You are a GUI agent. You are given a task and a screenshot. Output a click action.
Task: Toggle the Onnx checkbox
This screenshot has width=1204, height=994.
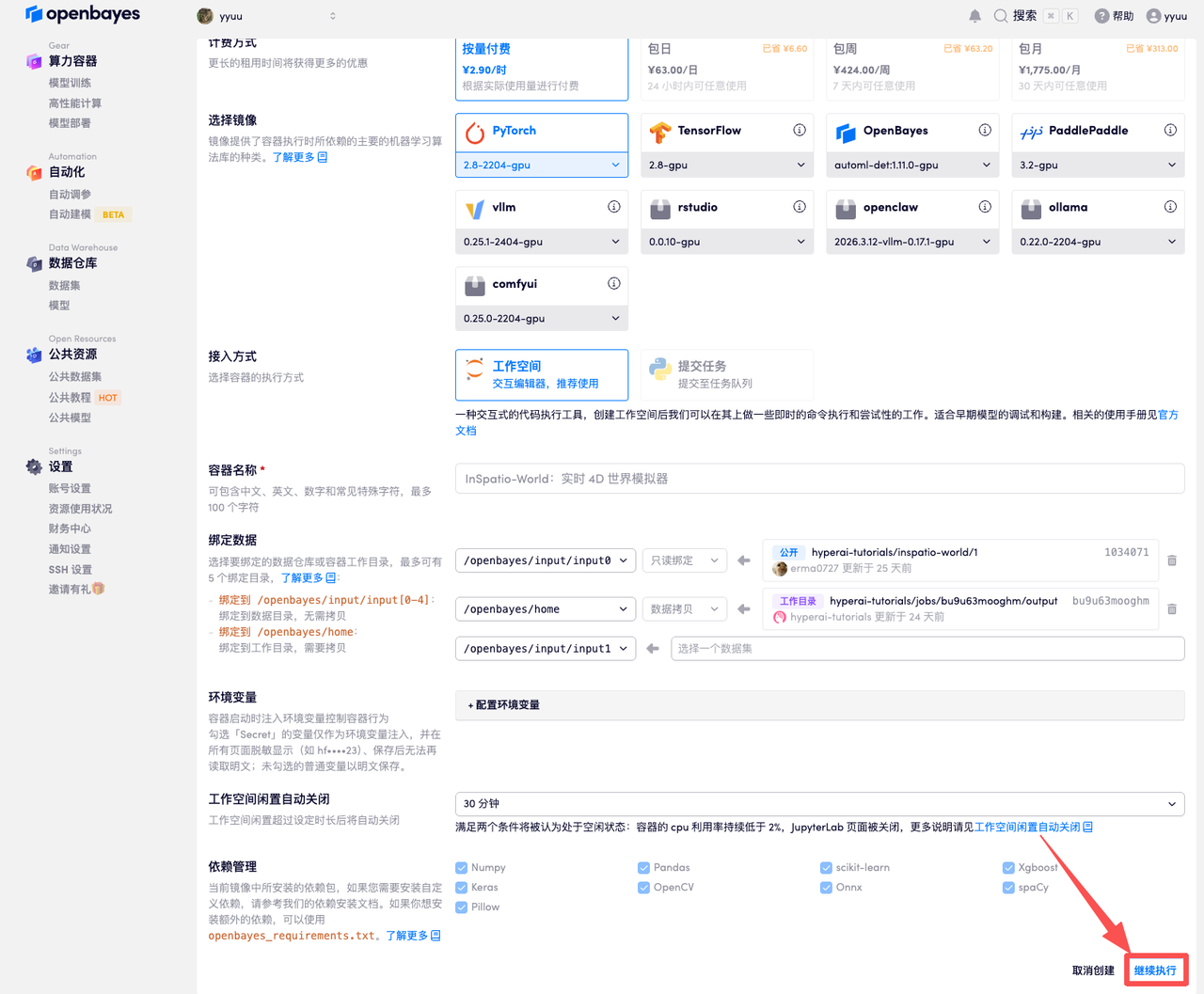826,888
